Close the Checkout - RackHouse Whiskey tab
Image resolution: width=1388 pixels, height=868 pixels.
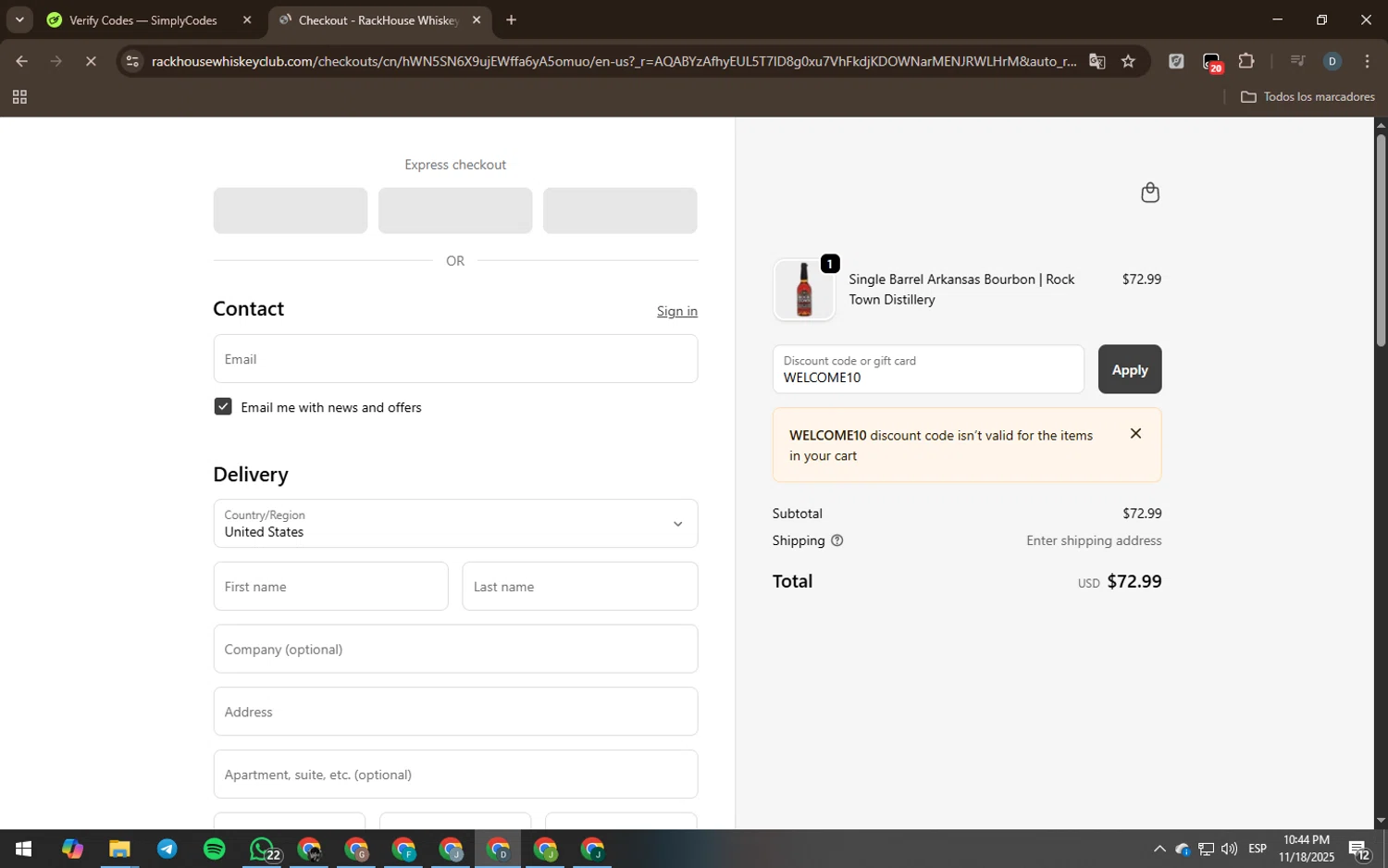coord(477,20)
